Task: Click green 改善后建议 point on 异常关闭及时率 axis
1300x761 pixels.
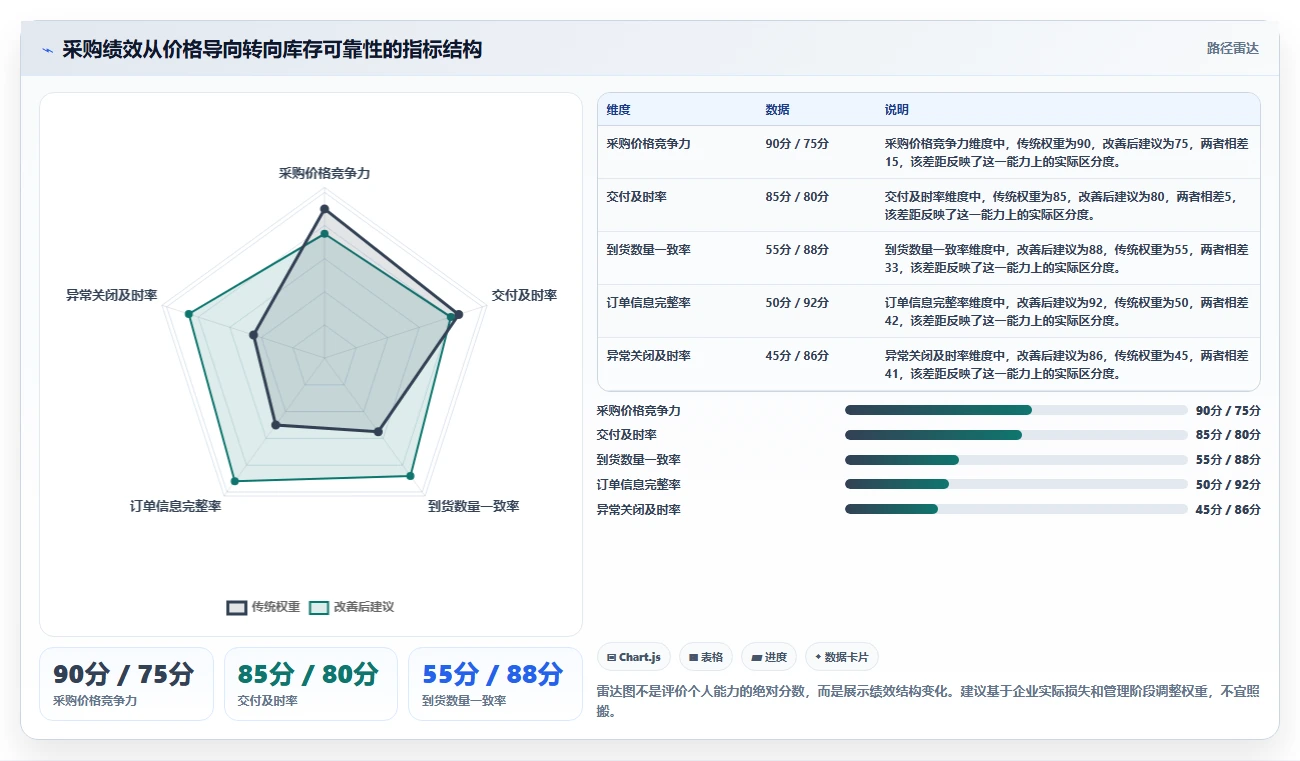Action: 188,314
